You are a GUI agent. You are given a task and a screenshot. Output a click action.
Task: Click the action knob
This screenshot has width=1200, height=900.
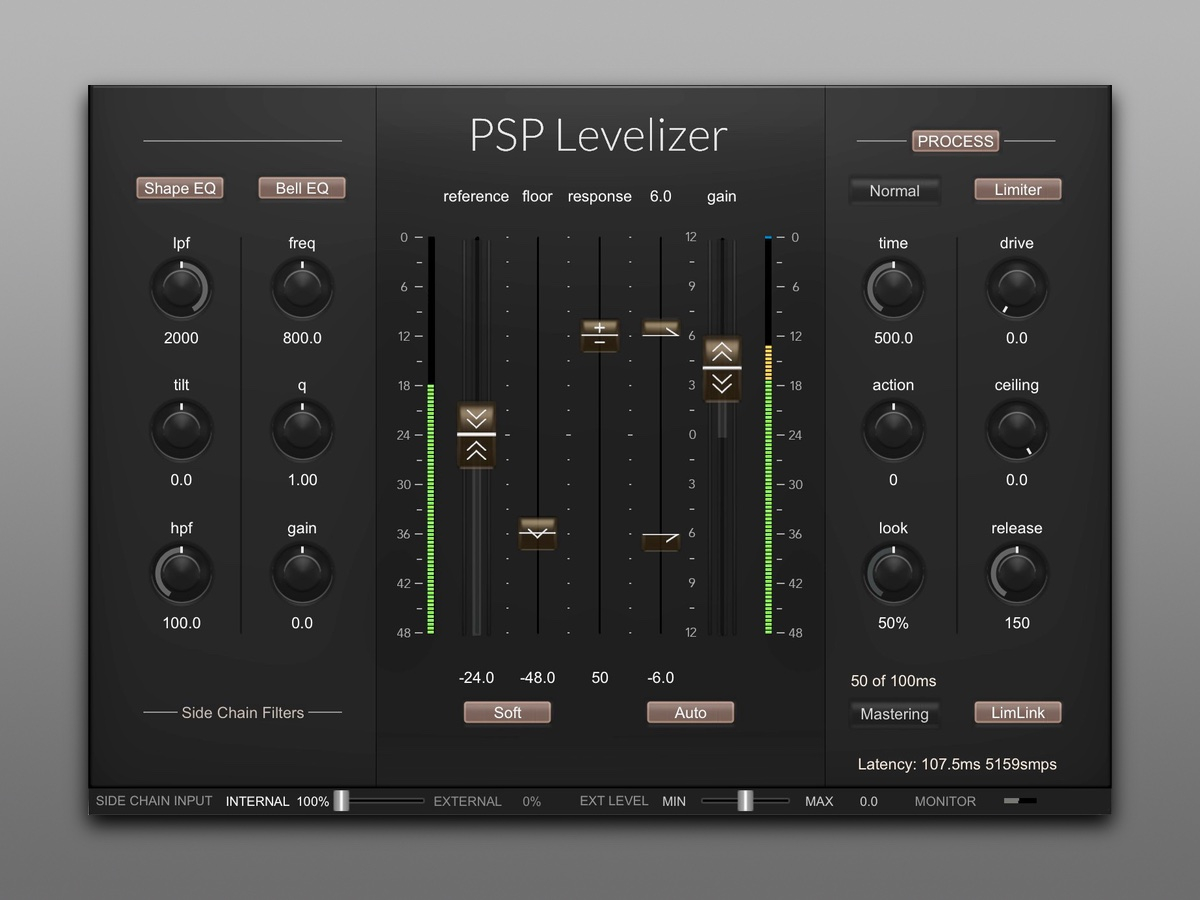894,430
